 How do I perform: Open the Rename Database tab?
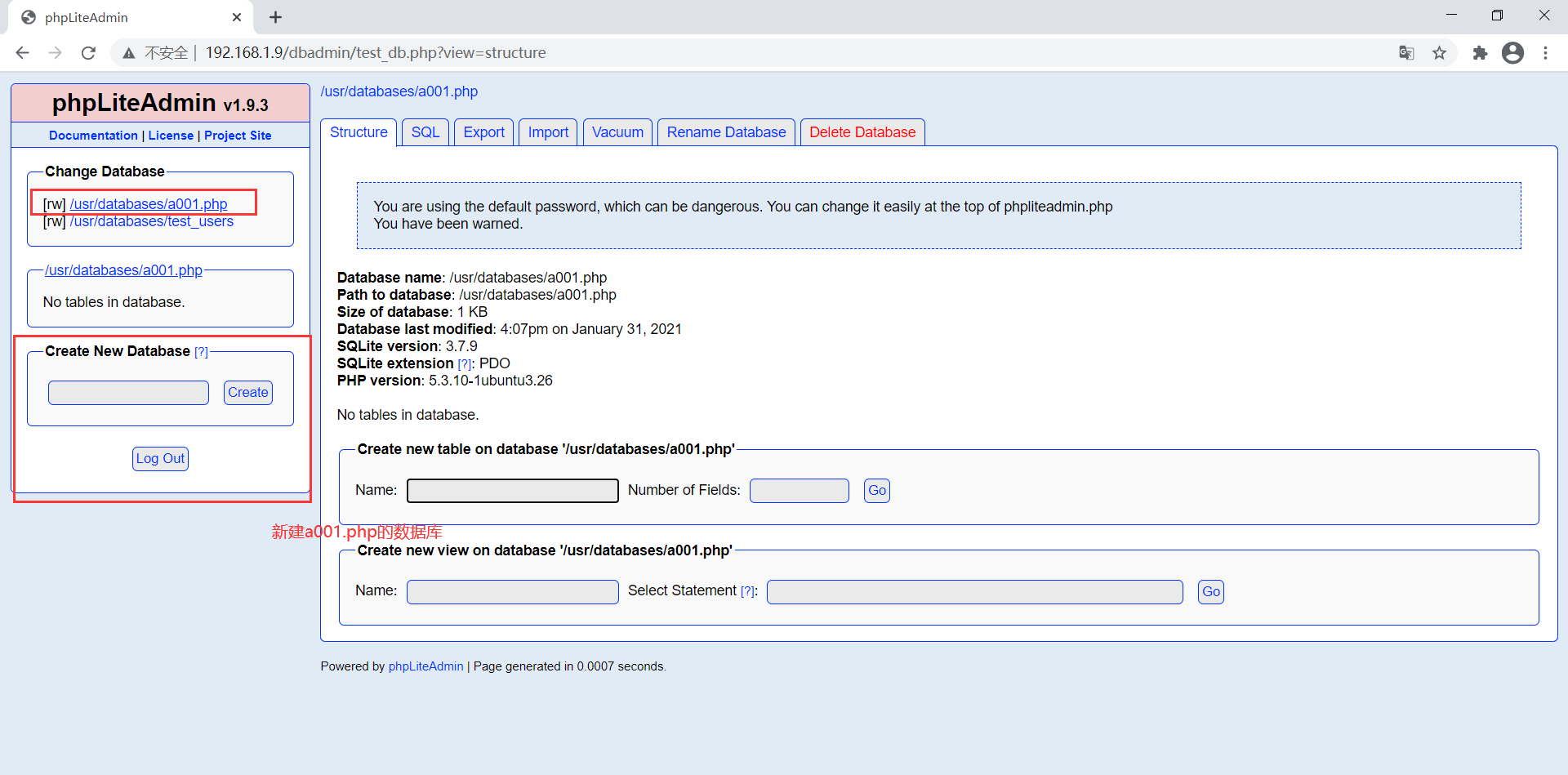point(726,132)
